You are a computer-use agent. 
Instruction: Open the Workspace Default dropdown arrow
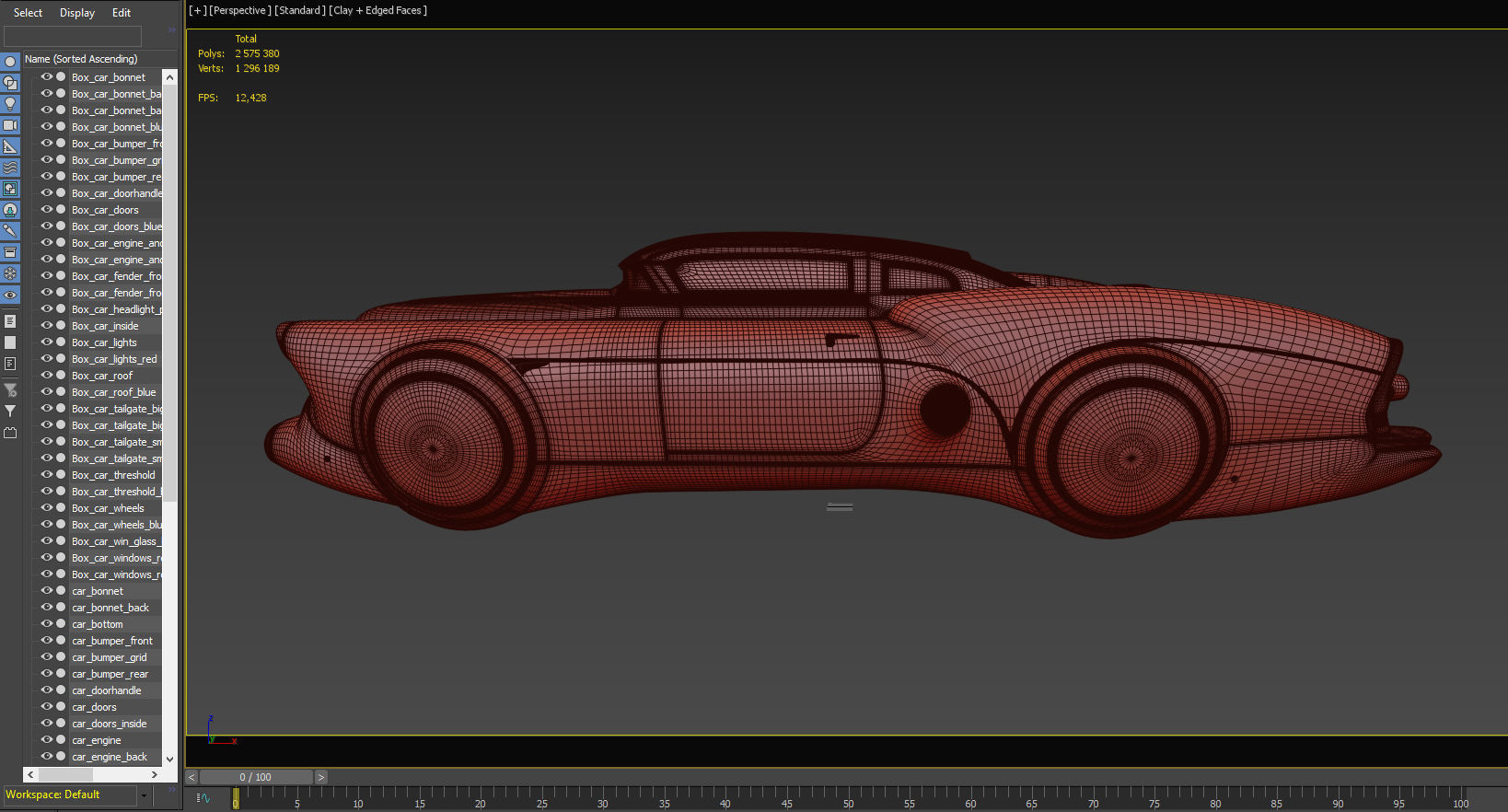click(x=144, y=795)
